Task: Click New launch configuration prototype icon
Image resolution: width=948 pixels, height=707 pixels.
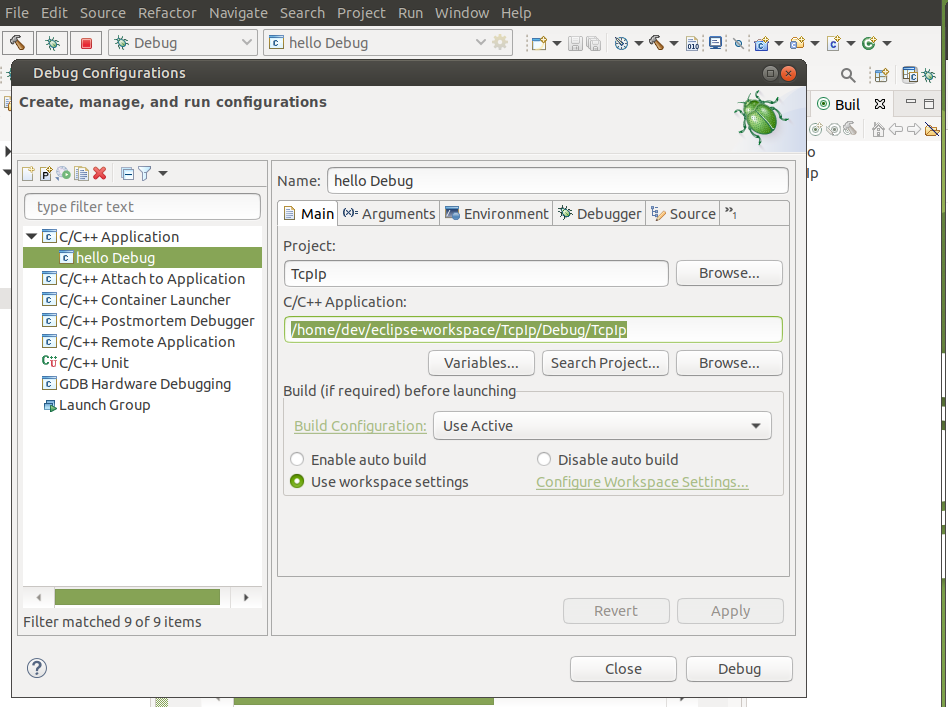Action: click(x=46, y=174)
